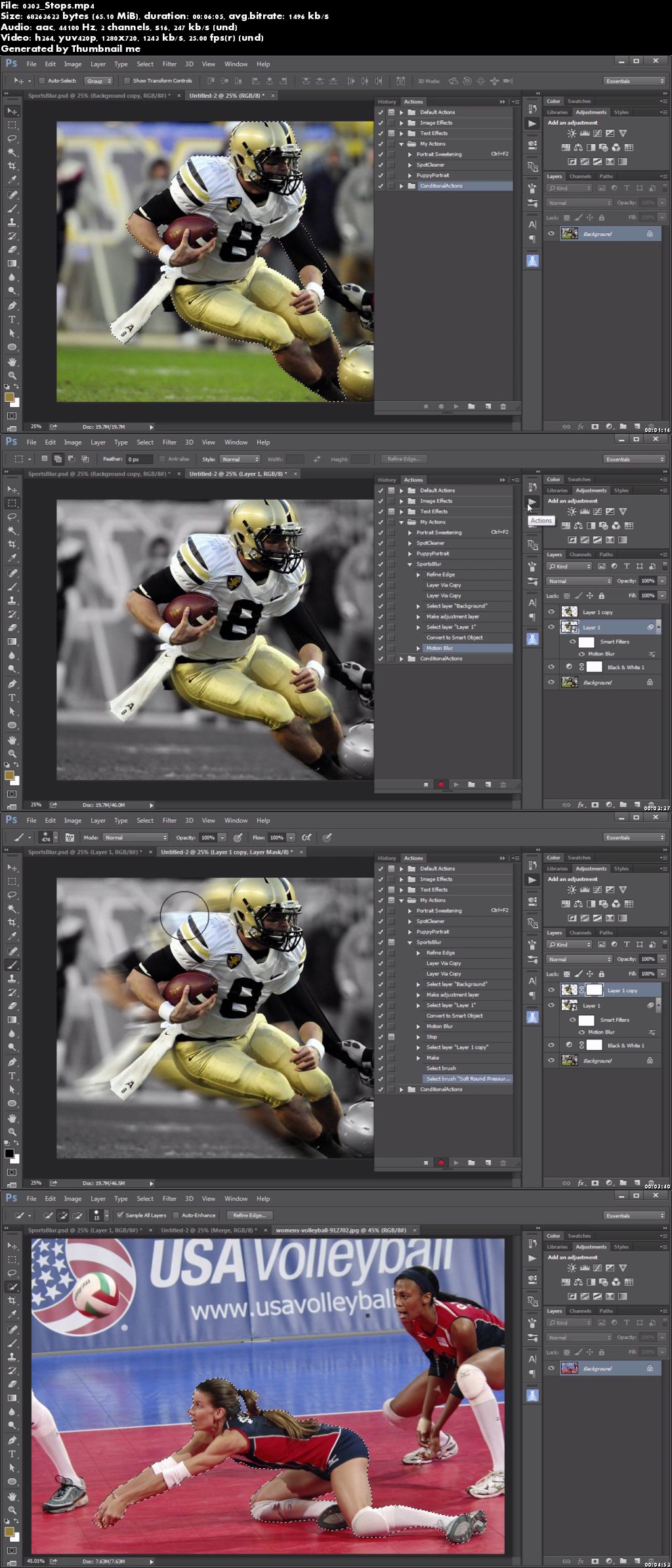
Task: Open Kind filter dropdown in second frame's Layers panel
Action: point(570,566)
